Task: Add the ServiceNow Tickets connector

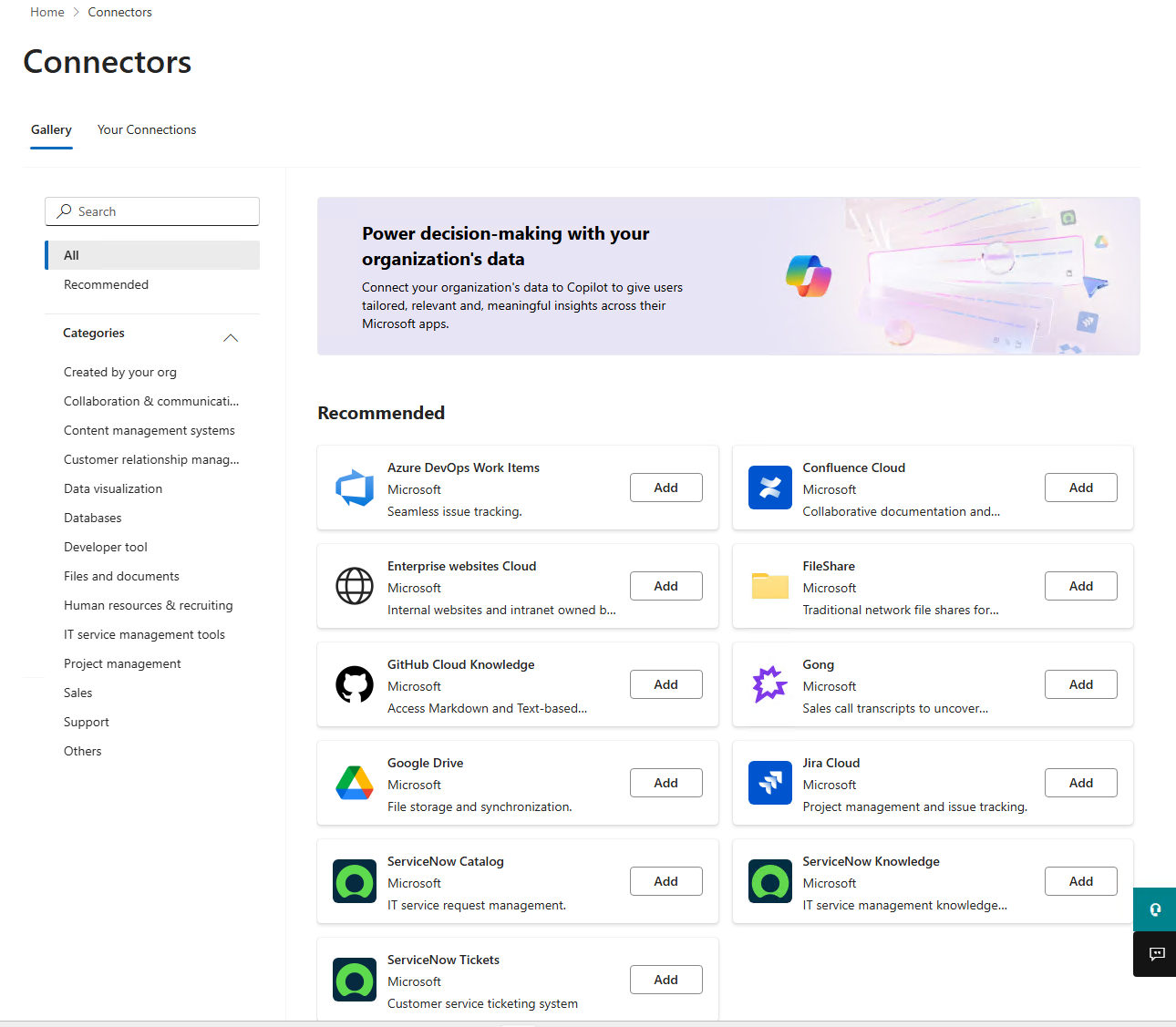Action: tap(666, 980)
